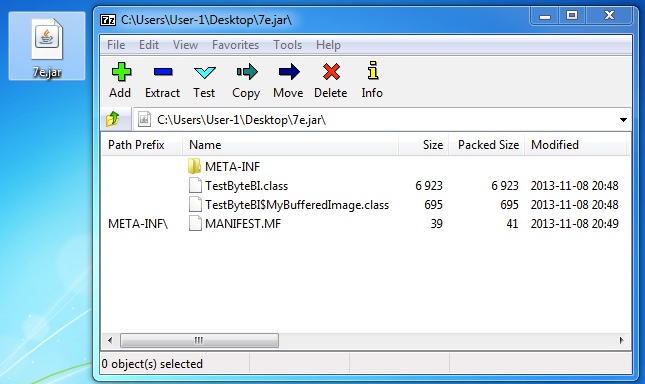Select the 7e.jar desktop icon
The width and height of the screenshot is (645, 384).
(47, 46)
